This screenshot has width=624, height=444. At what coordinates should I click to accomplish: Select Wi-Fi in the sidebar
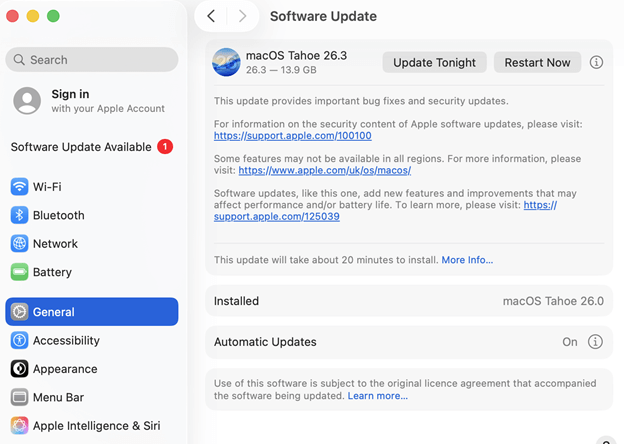tap(92, 187)
